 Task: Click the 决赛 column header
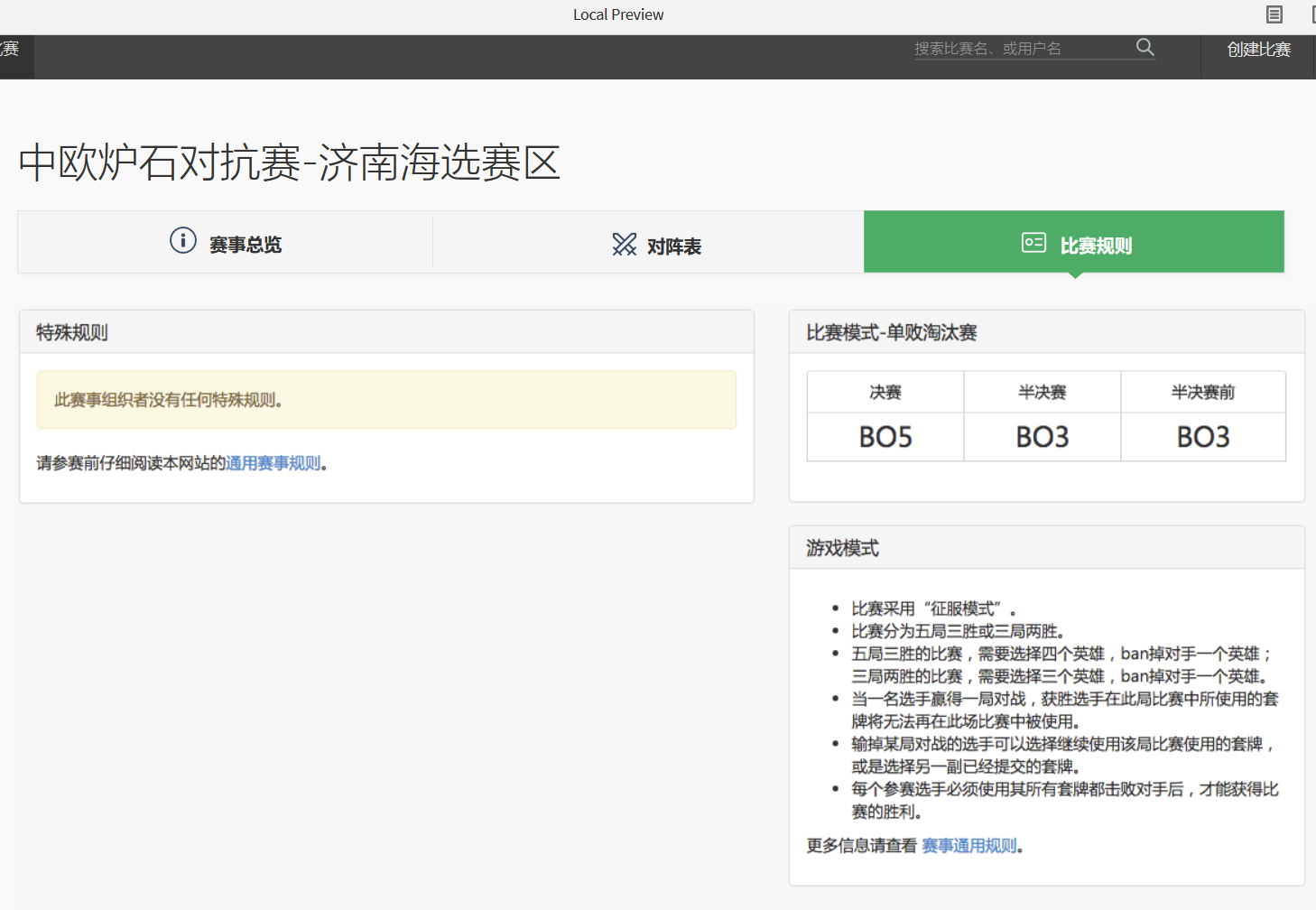point(885,392)
